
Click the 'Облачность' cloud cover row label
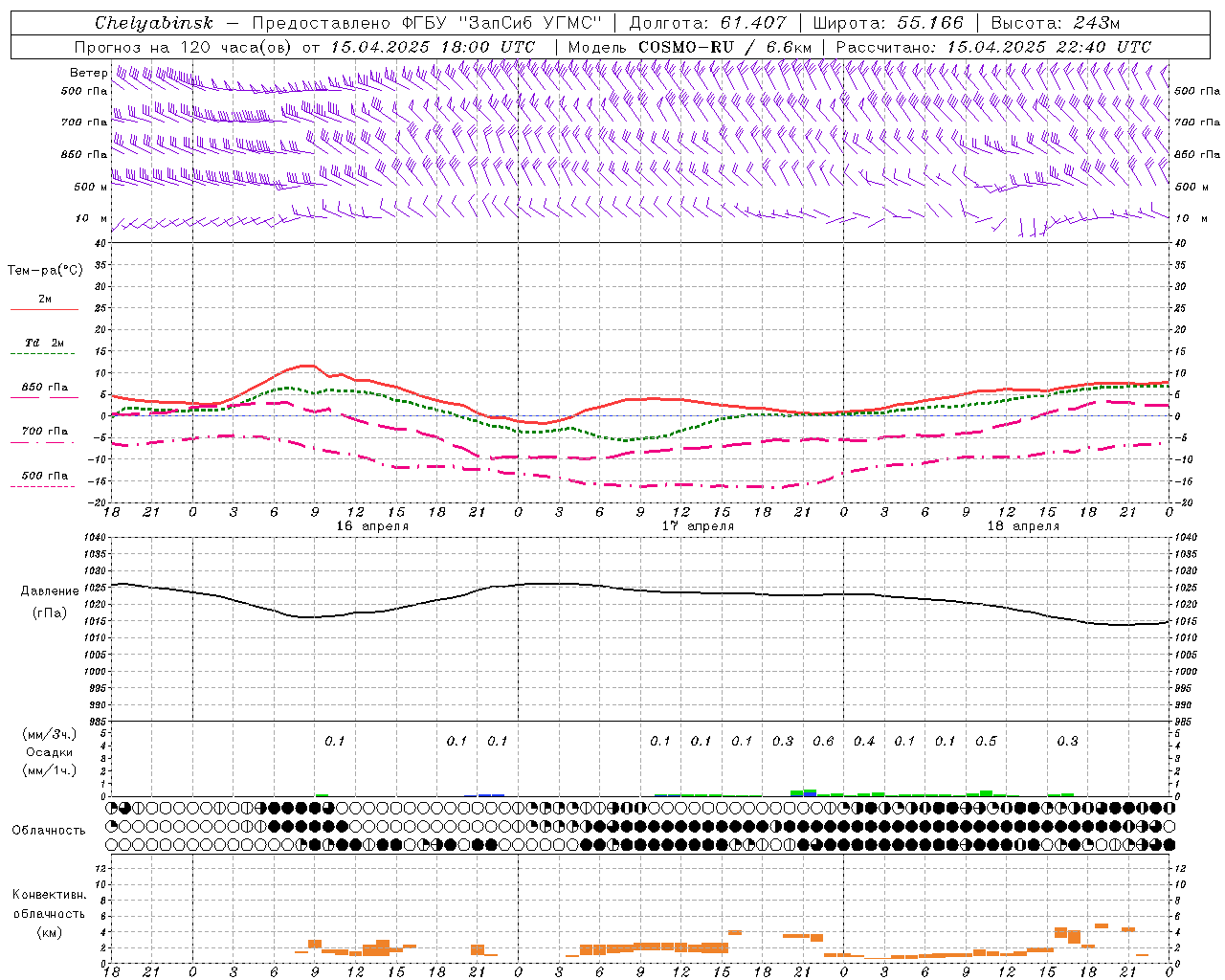(x=49, y=830)
